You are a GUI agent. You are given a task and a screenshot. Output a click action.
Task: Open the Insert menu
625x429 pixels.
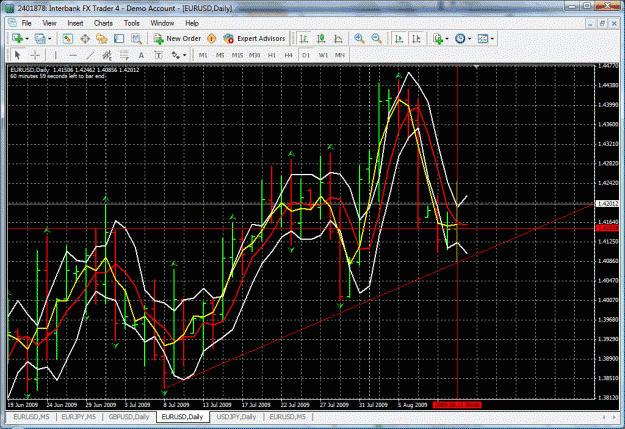click(75, 23)
